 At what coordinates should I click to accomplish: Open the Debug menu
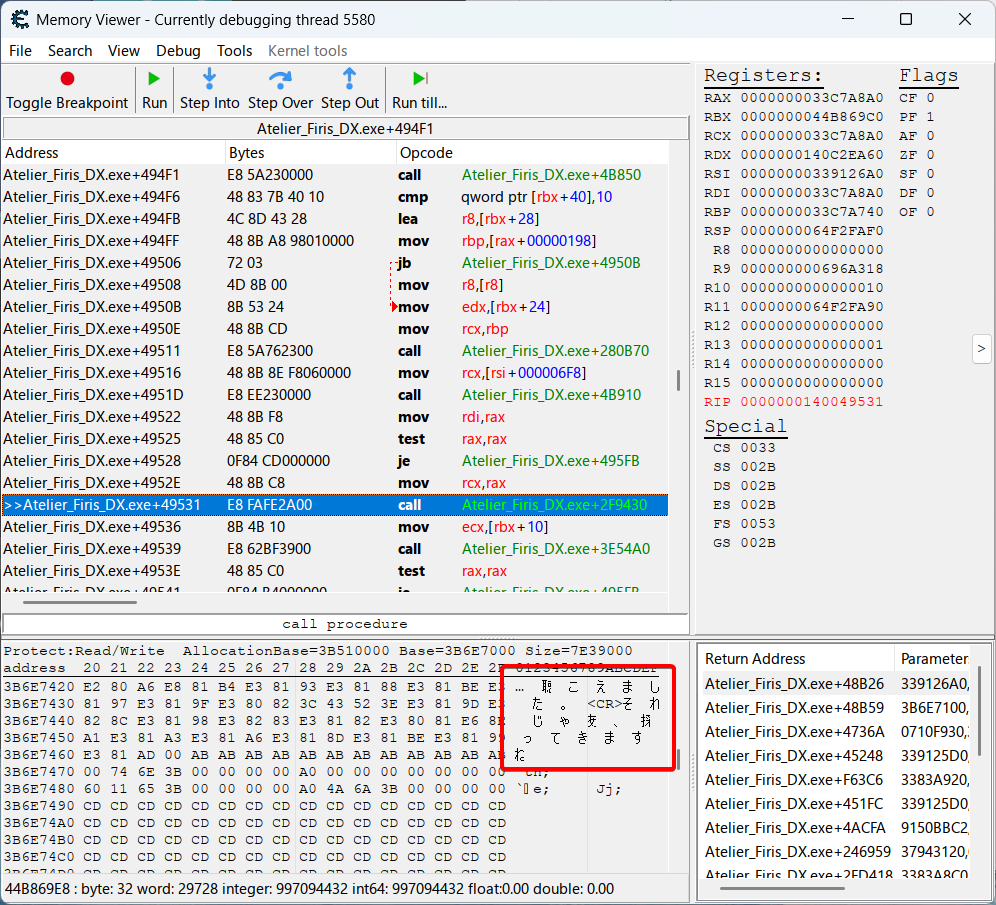point(178,51)
